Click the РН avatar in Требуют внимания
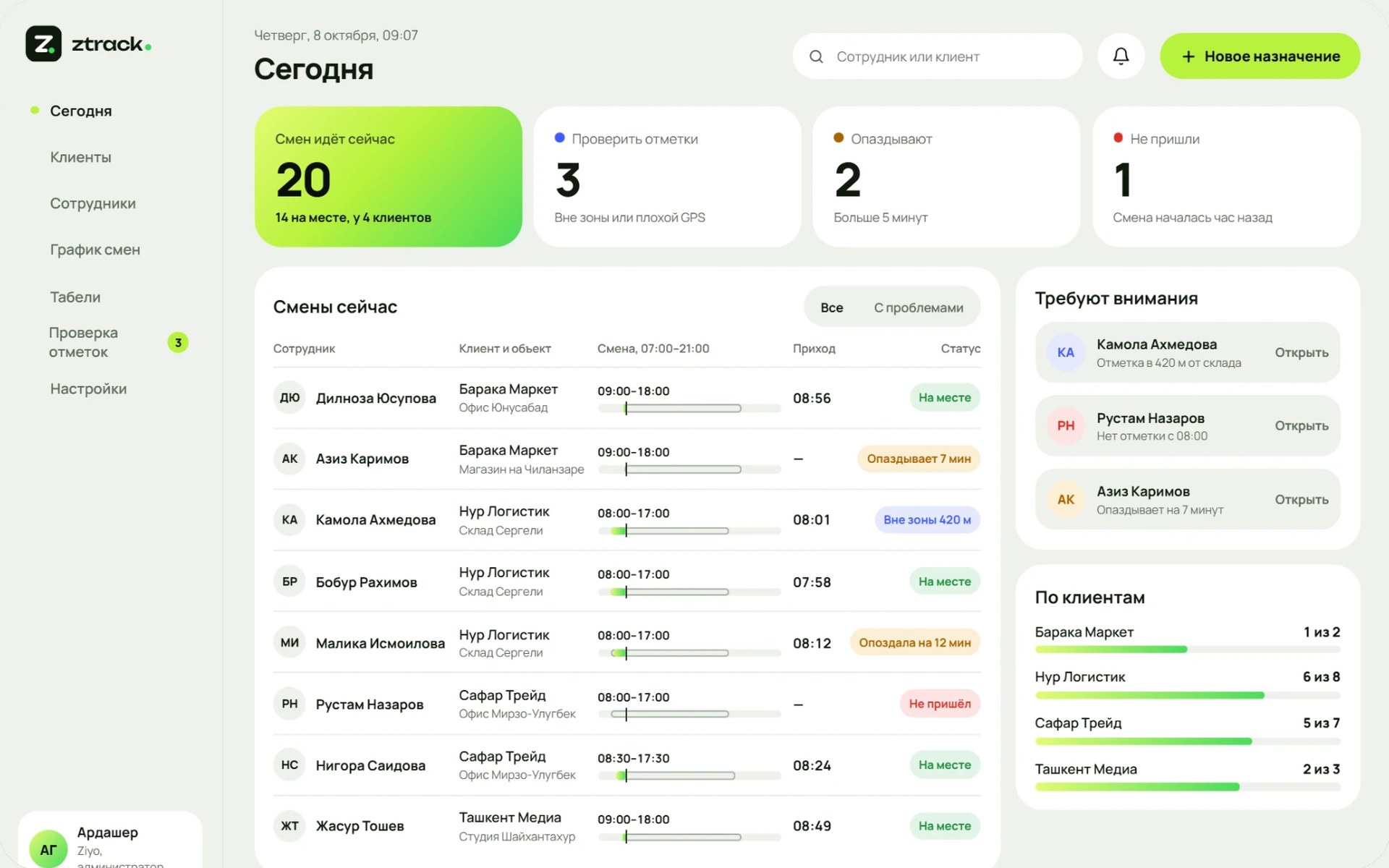The height and width of the screenshot is (868, 1389). tap(1066, 425)
